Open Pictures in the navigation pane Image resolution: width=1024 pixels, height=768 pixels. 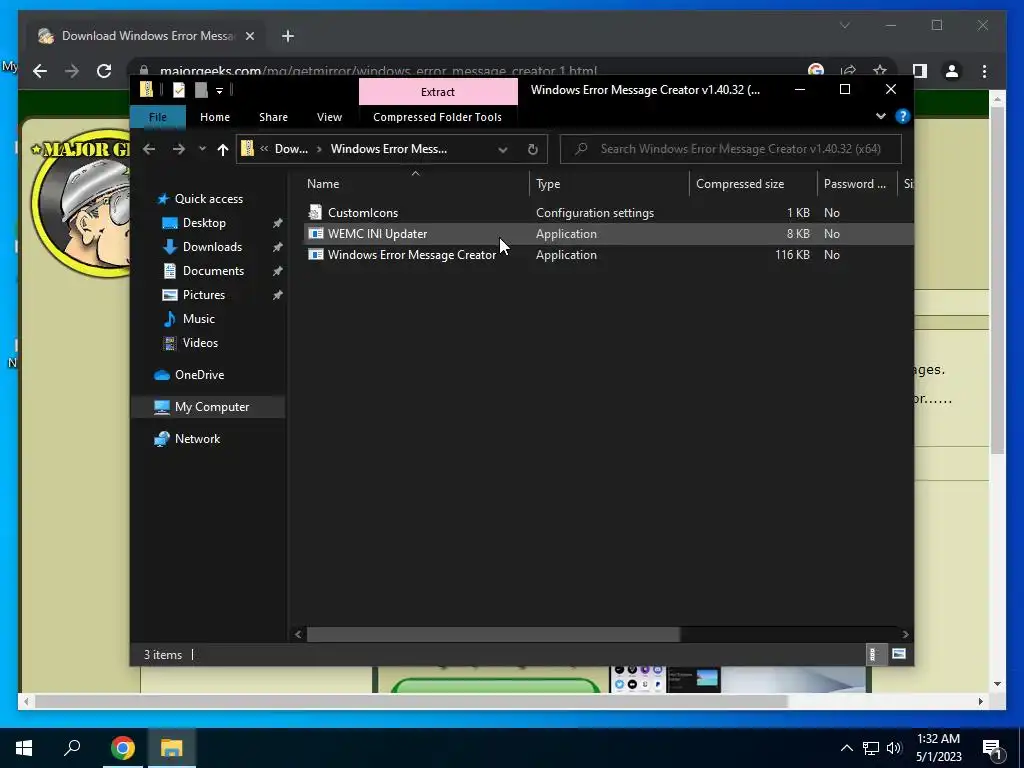pos(204,295)
